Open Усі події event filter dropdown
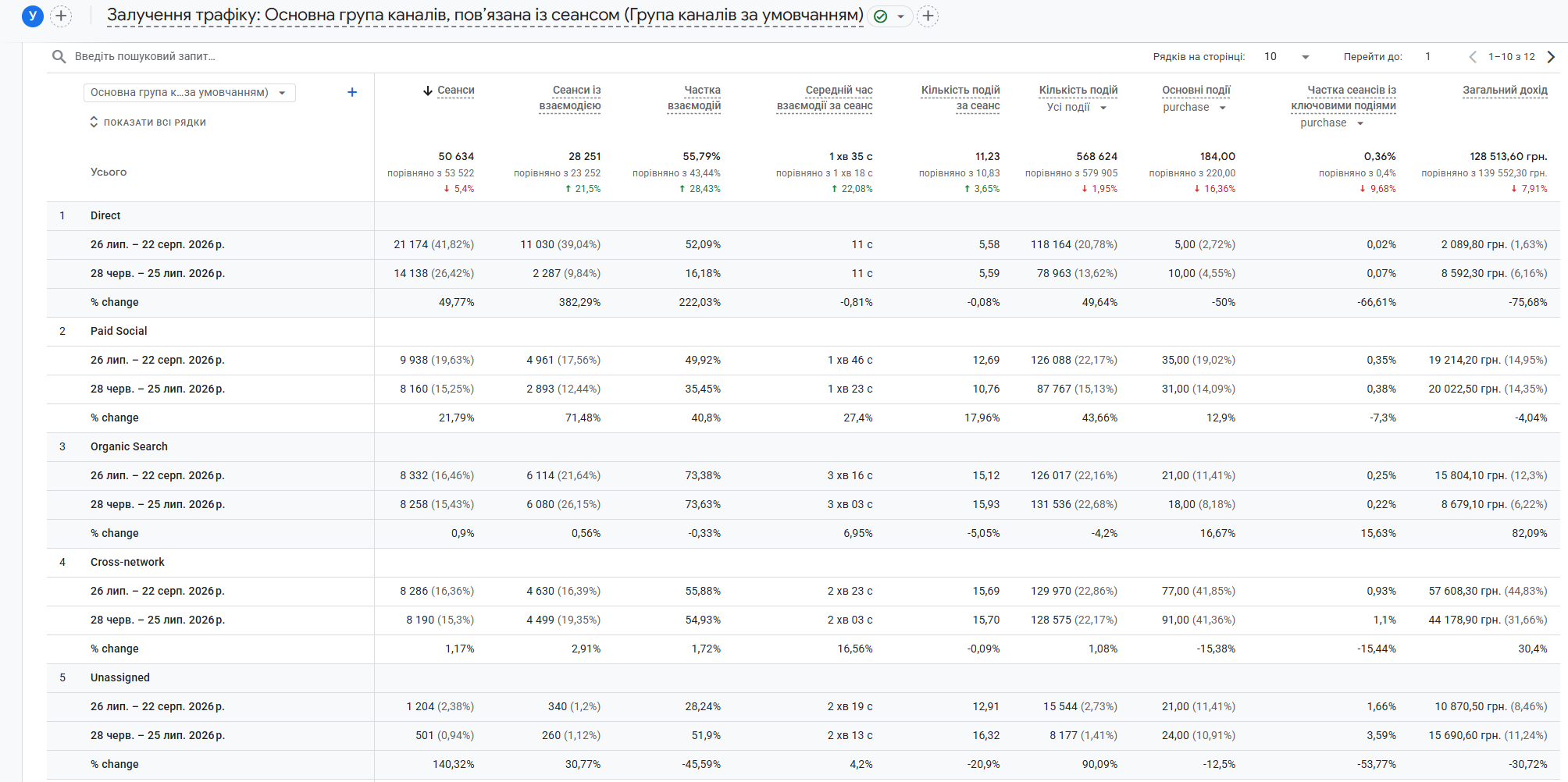Image resolution: width=1568 pixels, height=782 pixels. pyautogui.click(x=1077, y=107)
